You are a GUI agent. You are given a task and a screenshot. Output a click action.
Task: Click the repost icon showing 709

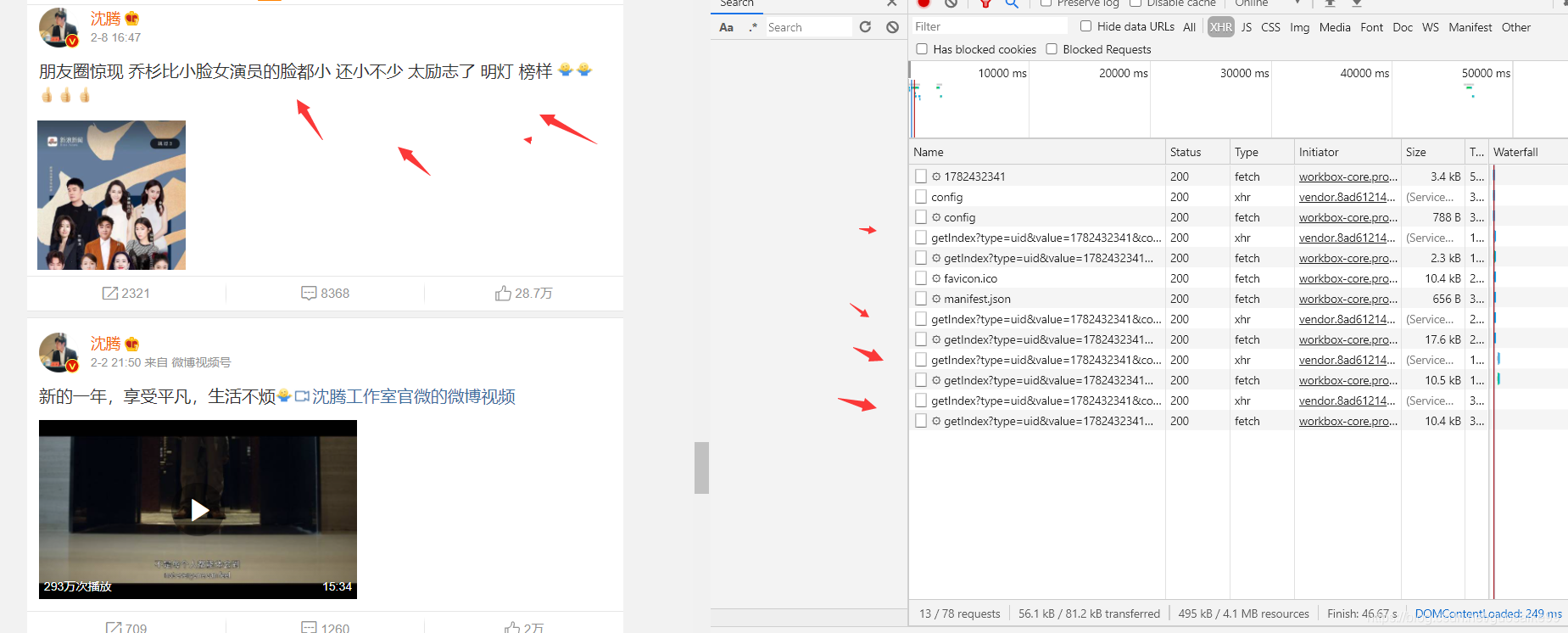(x=114, y=628)
